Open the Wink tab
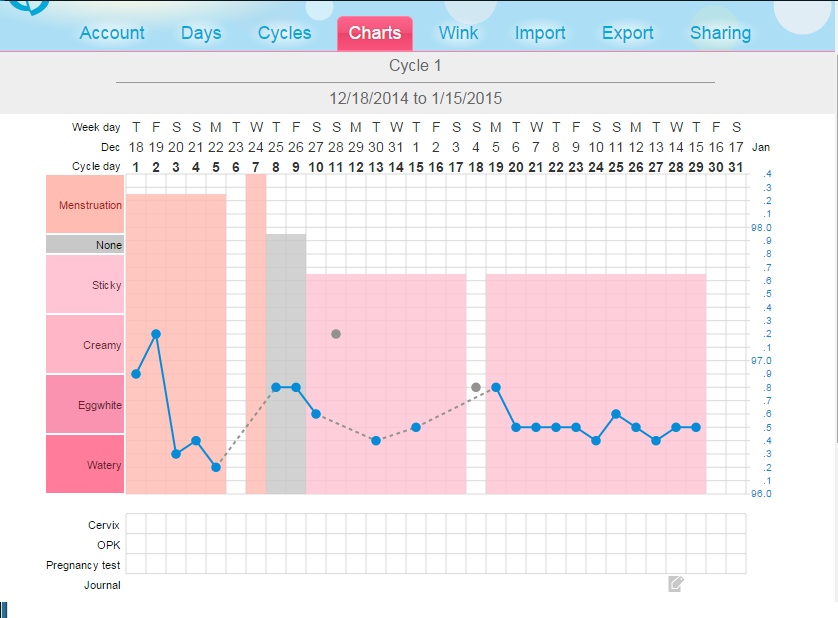Image resolution: width=838 pixels, height=618 pixels. pyautogui.click(x=459, y=33)
